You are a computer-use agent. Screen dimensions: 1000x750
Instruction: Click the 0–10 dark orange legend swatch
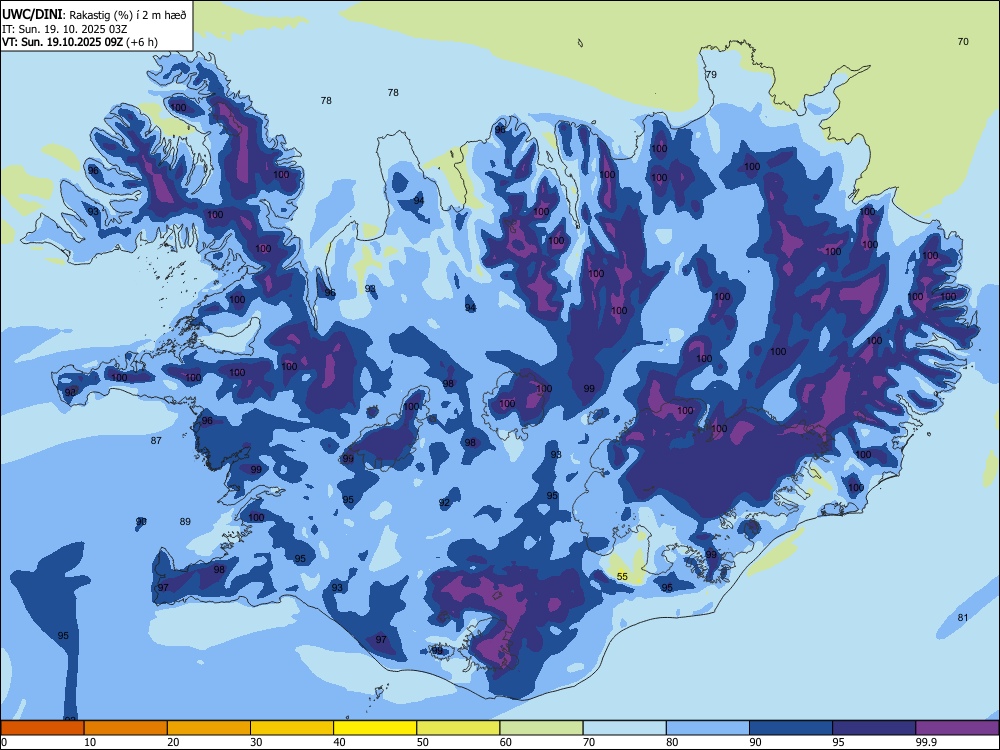[x=42, y=728]
